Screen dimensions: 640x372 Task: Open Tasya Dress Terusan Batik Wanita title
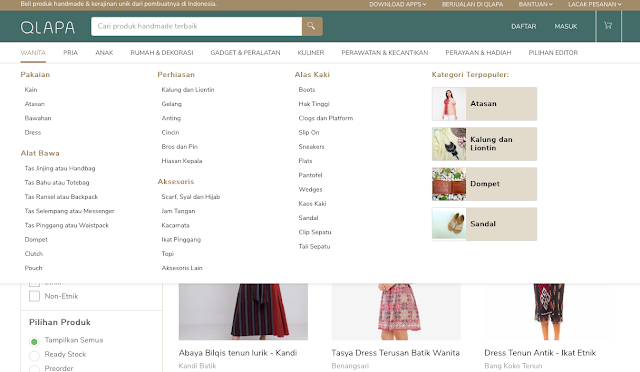pos(396,353)
